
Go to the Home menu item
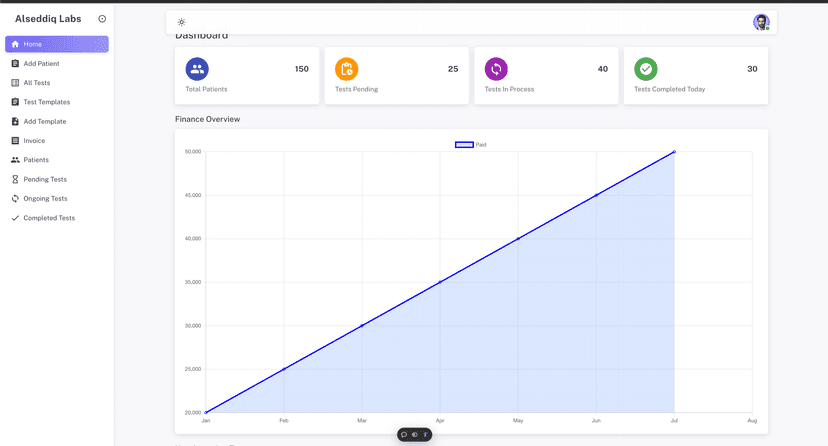tap(57, 44)
